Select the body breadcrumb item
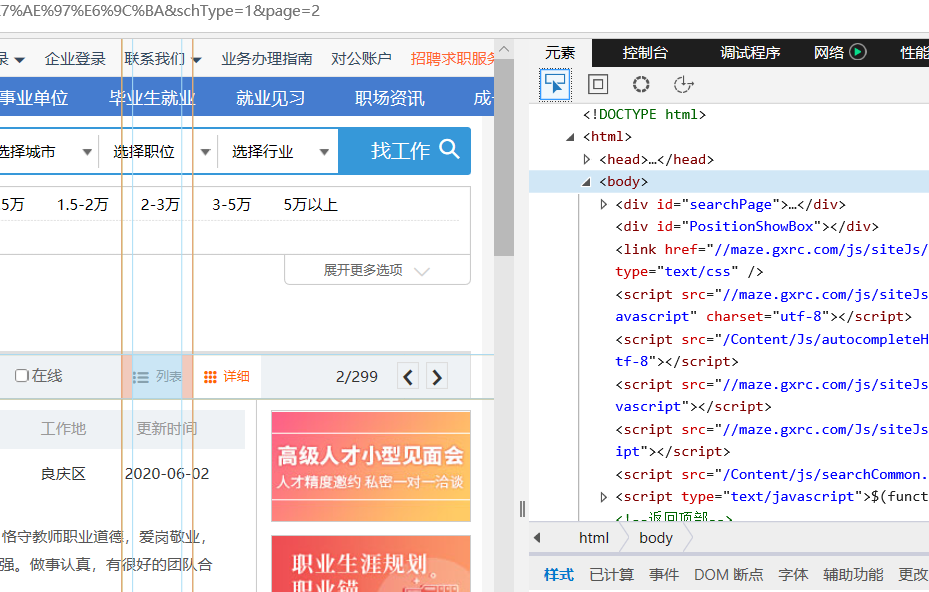Viewport: 929px width, 592px height. [x=656, y=538]
